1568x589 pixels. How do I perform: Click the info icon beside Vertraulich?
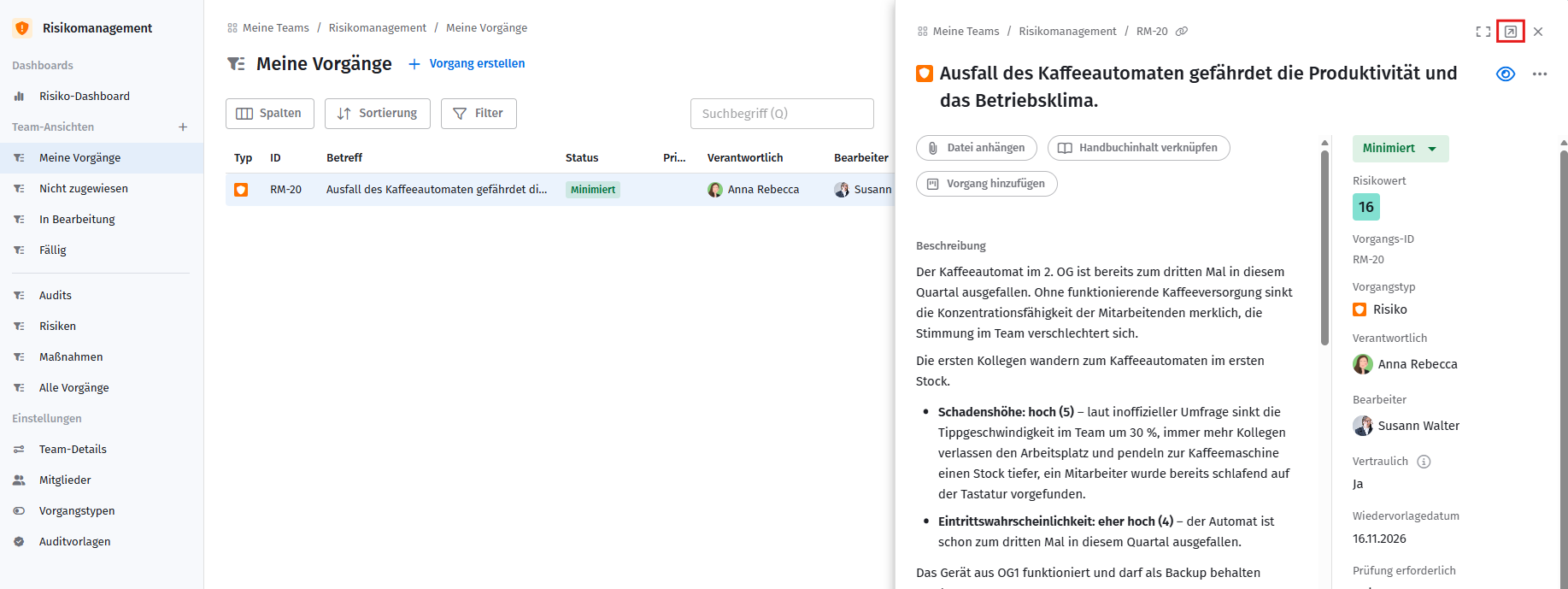click(1424, 462)
